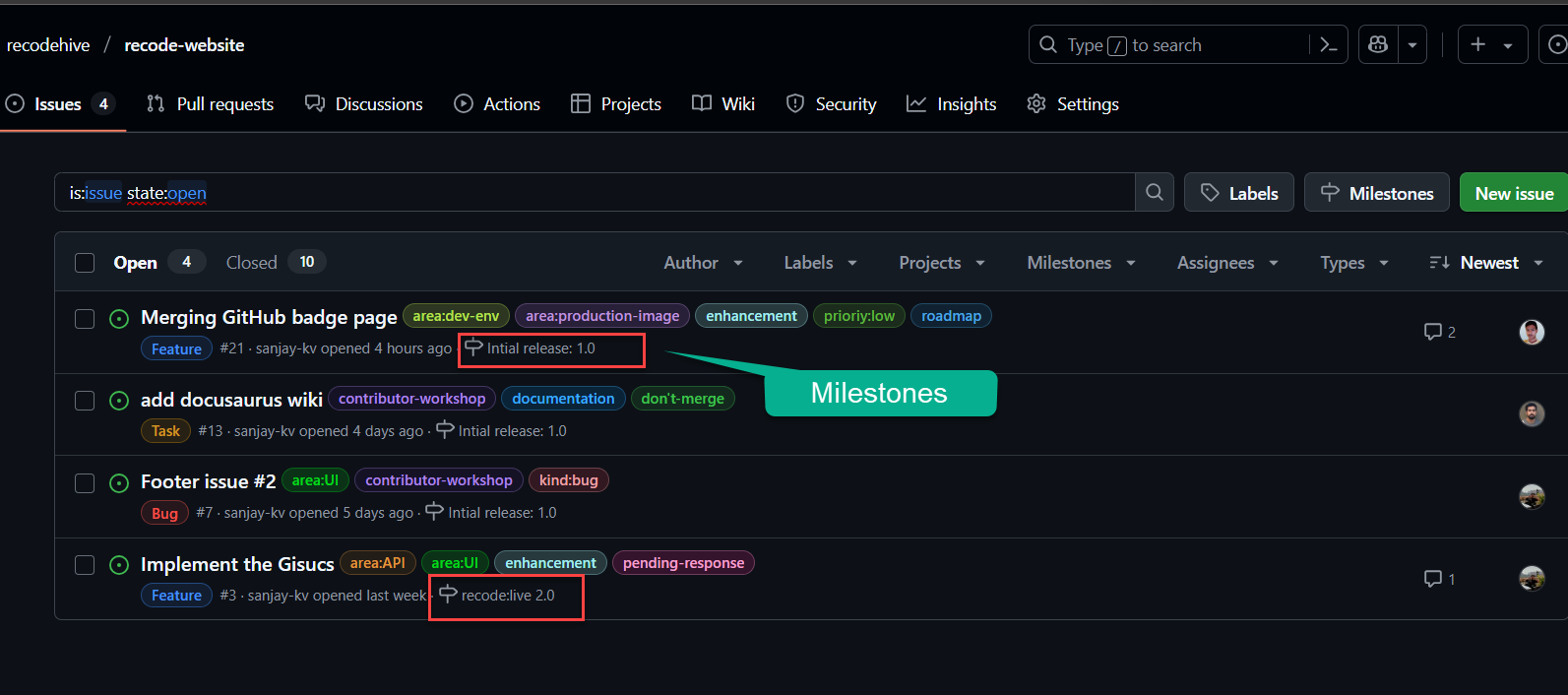Click the Task type badge on docusaurus wiki issue
This screenshot has width=1568, height=695.
(x=165, y=431)
